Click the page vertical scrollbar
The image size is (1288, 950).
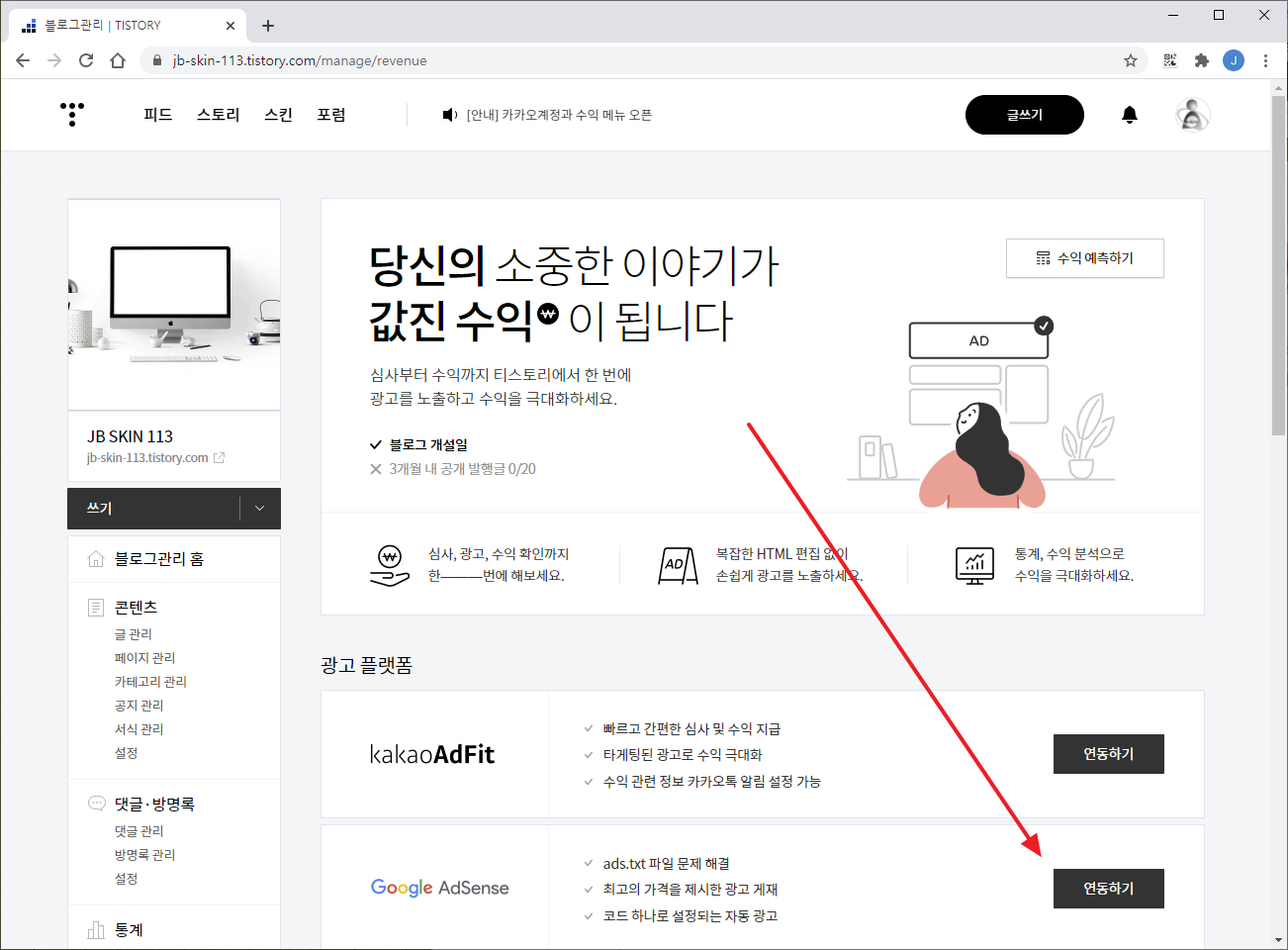point(1278,265)
